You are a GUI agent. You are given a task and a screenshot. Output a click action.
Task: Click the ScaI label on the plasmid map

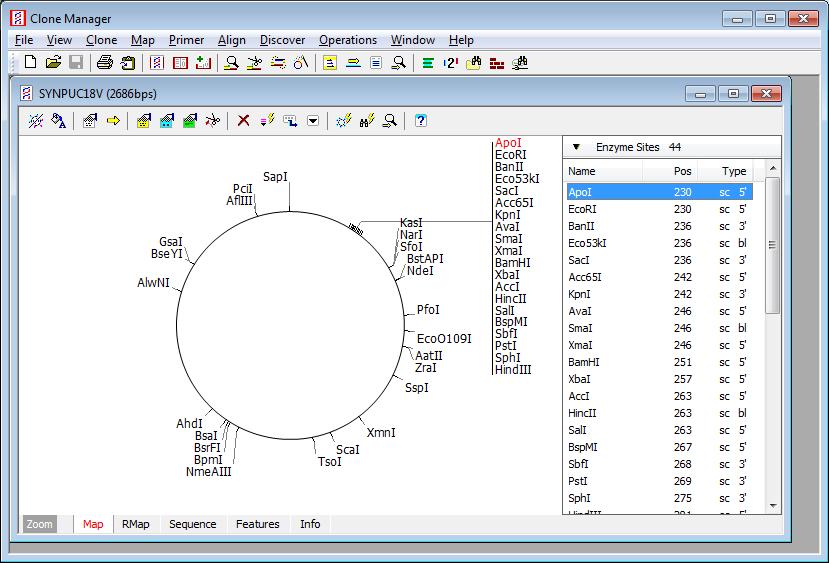tap(347, 450)
